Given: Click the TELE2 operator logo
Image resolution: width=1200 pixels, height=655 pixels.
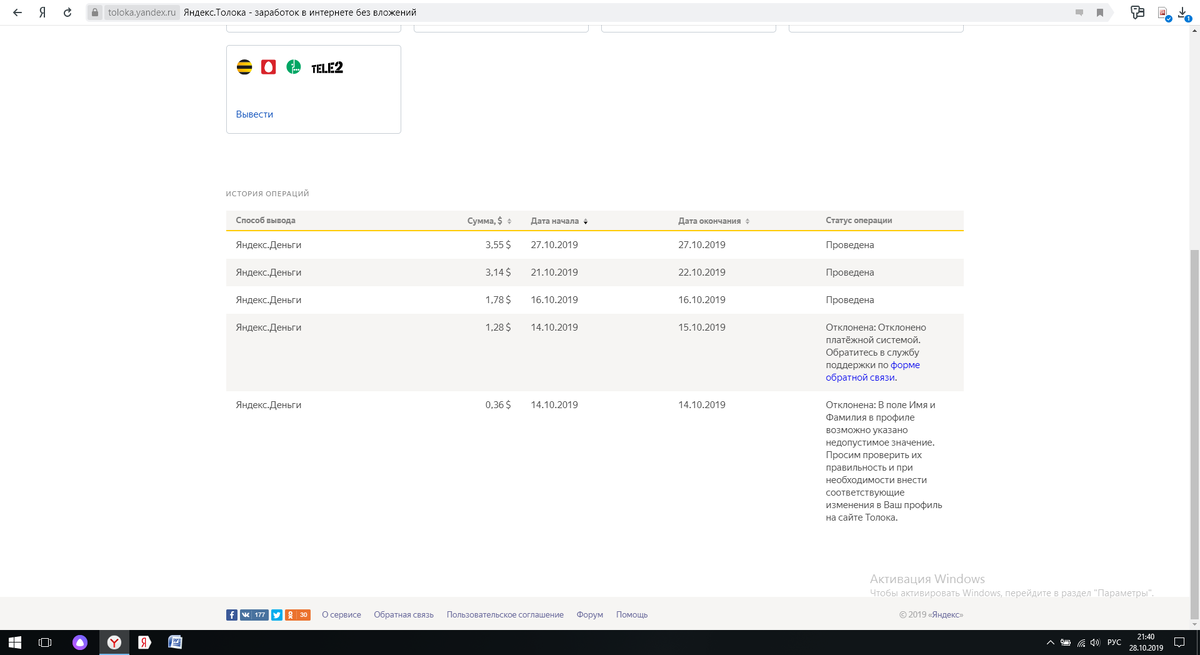Looking at the screenshot, I should click(x=327, y=68).
